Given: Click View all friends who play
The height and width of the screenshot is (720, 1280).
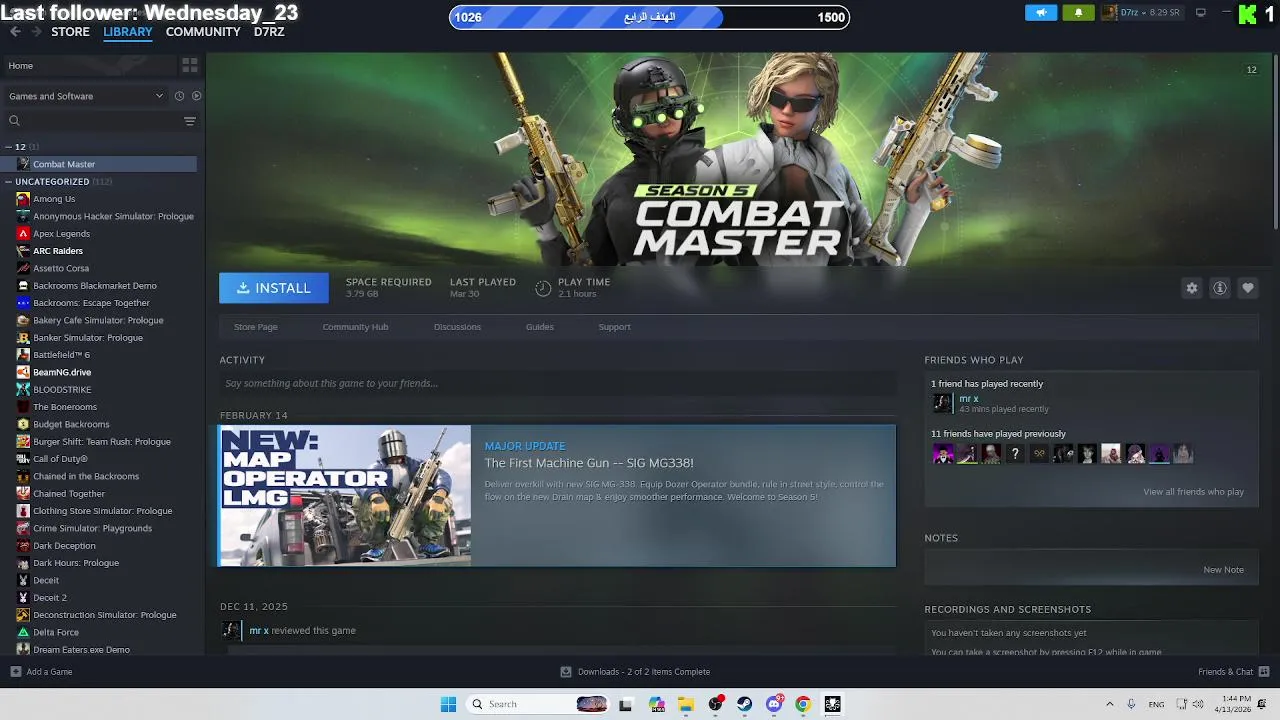Looking at the screenshot, I should tap(1194, 492).
